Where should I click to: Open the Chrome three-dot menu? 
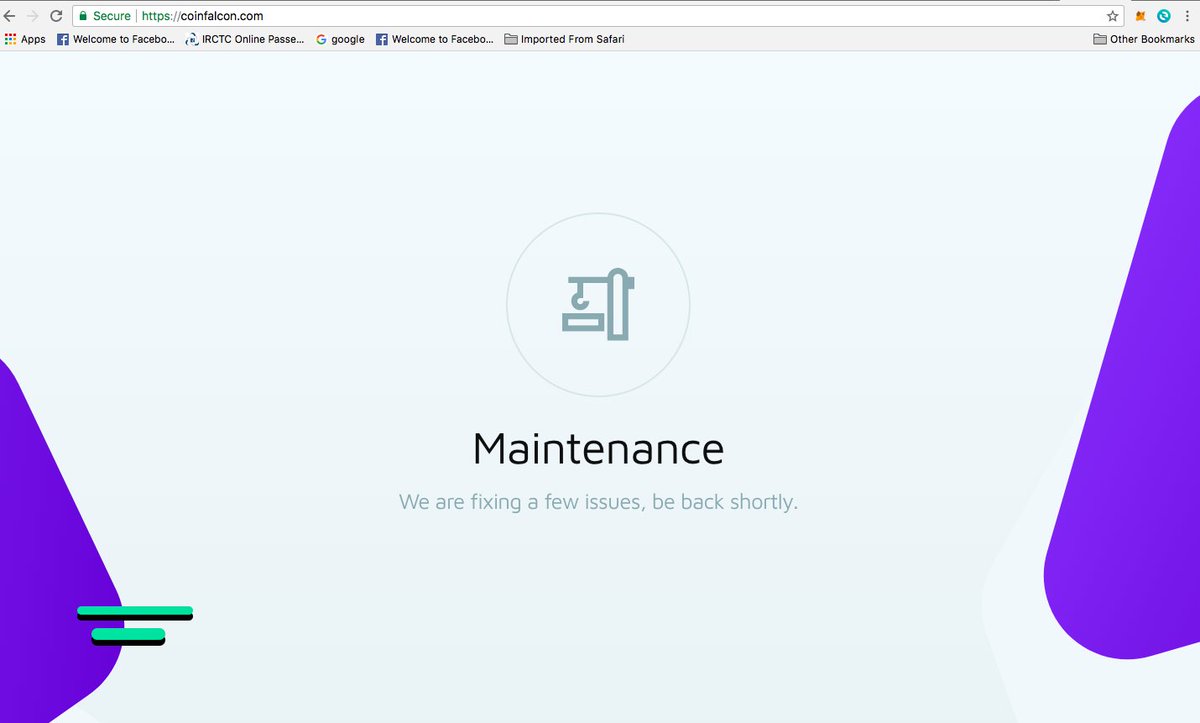click(x=1187, y=16)
